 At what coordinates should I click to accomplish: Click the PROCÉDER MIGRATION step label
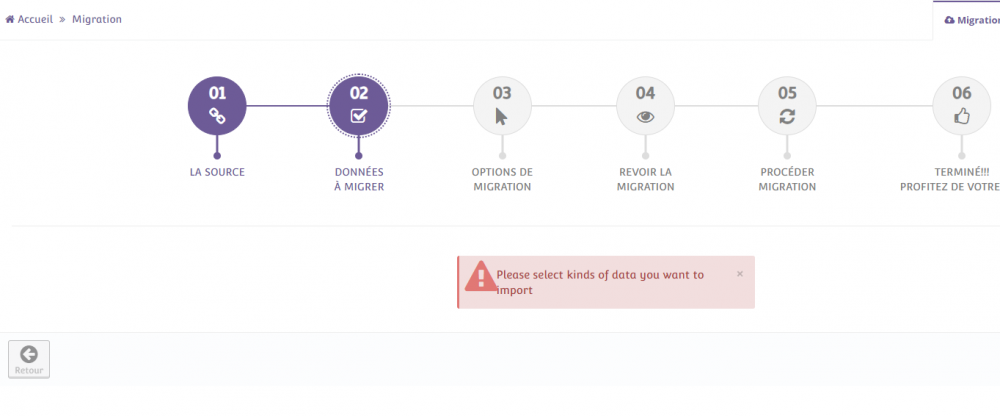(x=787, y=179)
